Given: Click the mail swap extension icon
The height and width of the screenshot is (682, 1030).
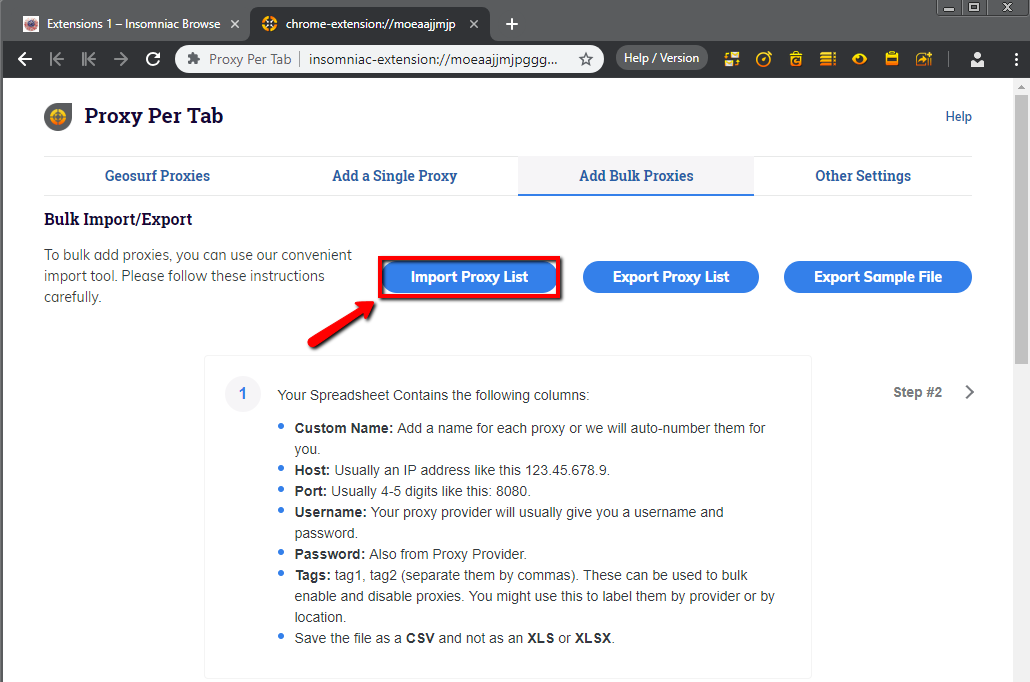Looking at the screenshot, I should pos(732,59).
